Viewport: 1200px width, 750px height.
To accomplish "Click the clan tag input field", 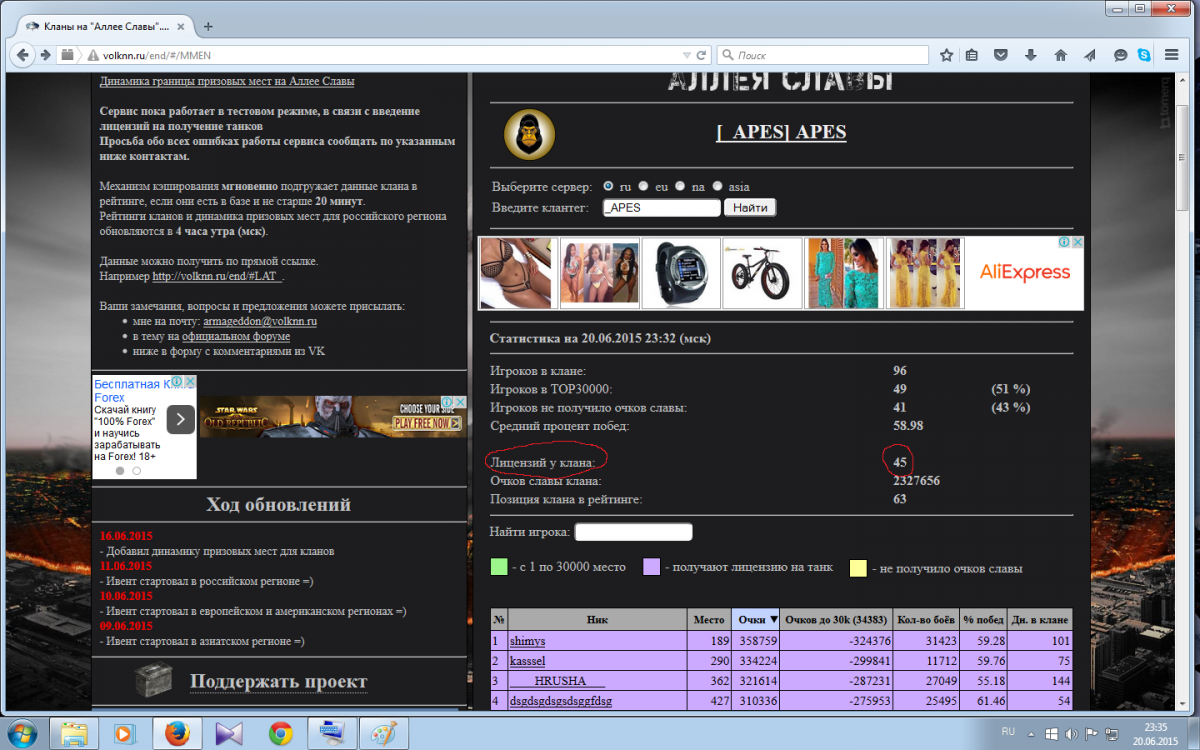I will 661,208.
